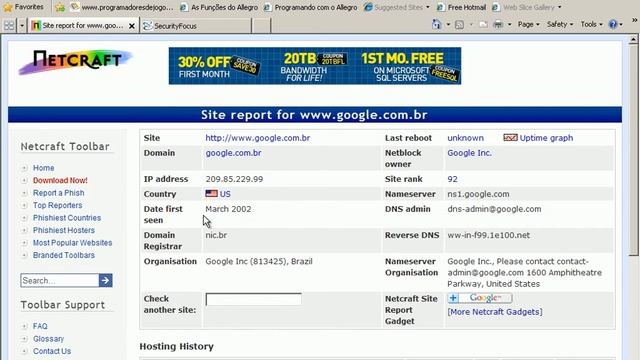This screenshot has width=640, height=360.
Task: Click the unknown last reboot link
Action: [x=465, y=138]
